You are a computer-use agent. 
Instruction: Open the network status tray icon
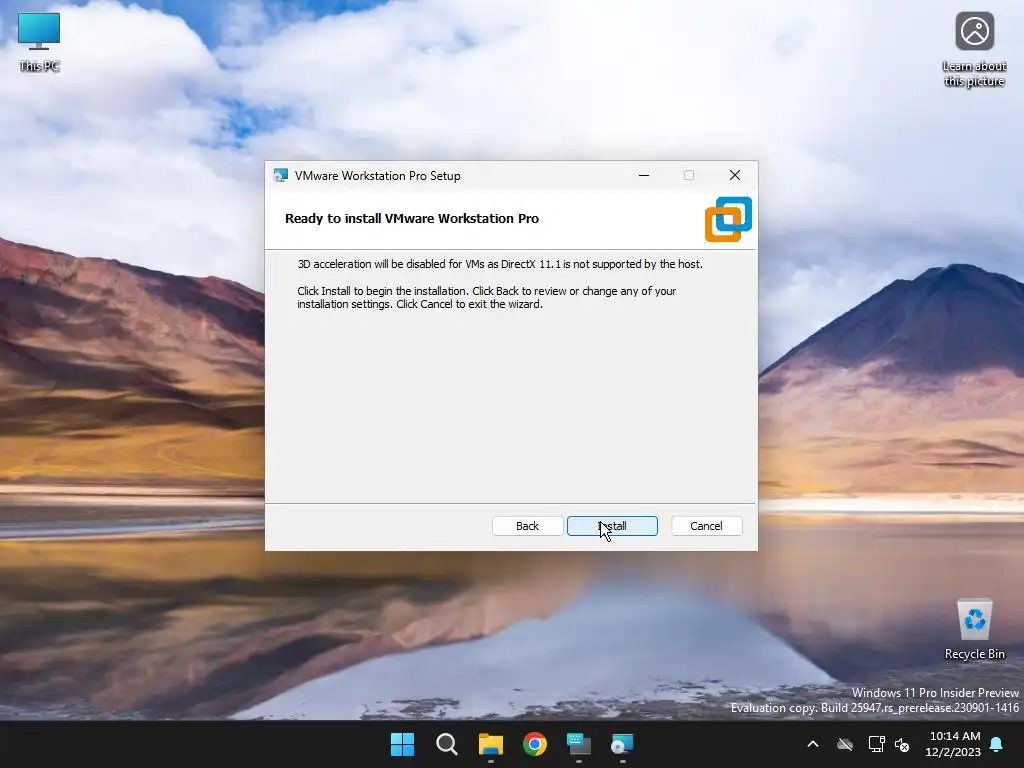[876, 744]
